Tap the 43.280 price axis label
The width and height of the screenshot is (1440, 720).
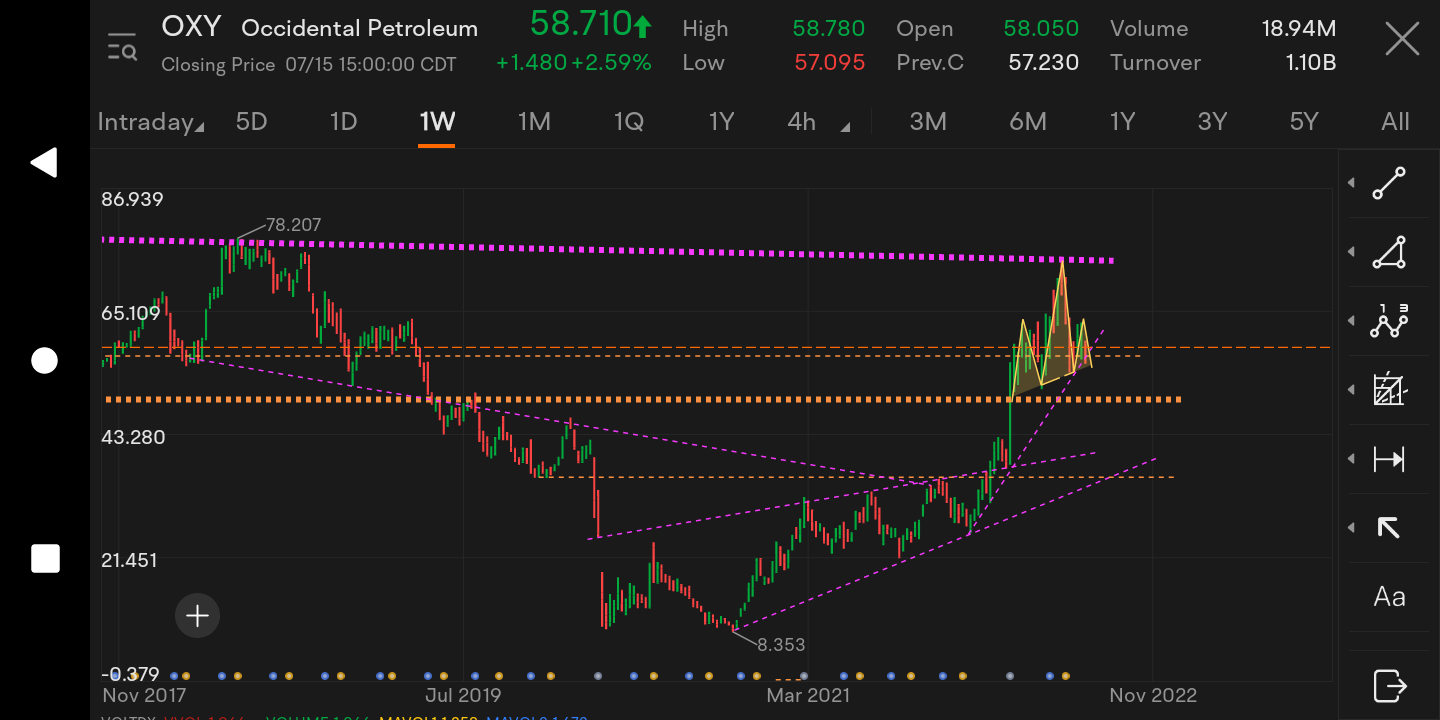point(131,437)
